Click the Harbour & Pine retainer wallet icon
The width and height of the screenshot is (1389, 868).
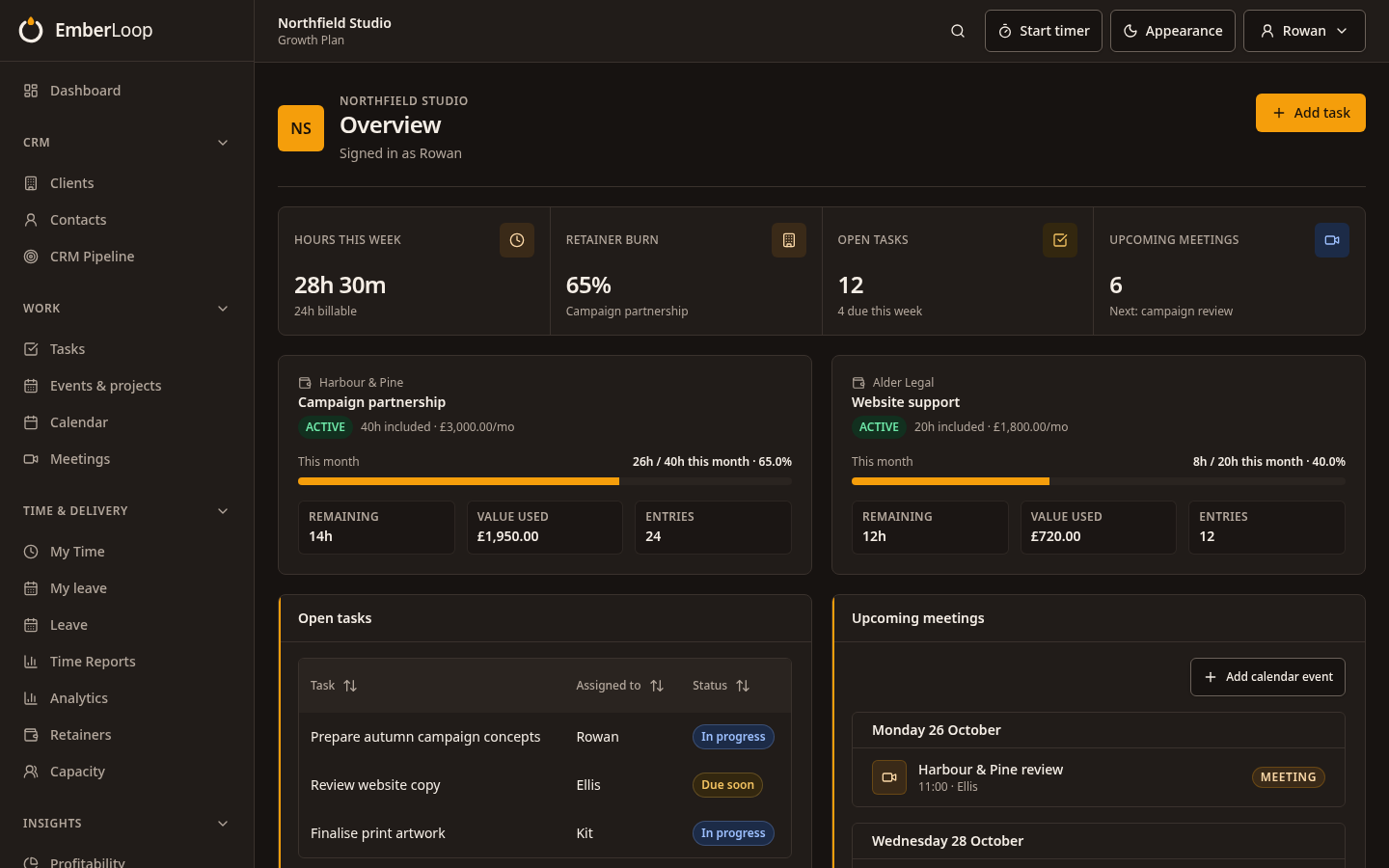(x=305, y=383)
